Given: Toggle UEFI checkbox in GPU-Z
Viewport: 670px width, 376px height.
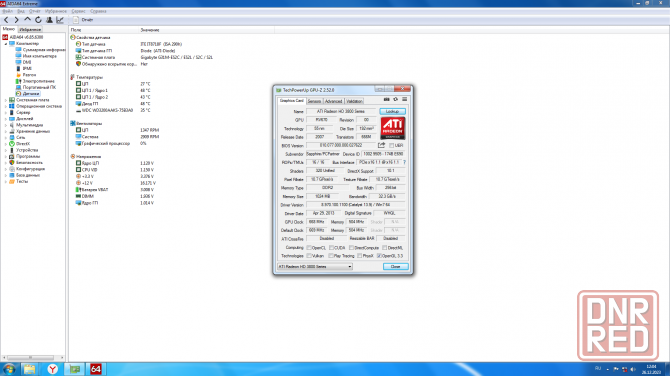Looking at the screenshot, I should coord(391,146).
